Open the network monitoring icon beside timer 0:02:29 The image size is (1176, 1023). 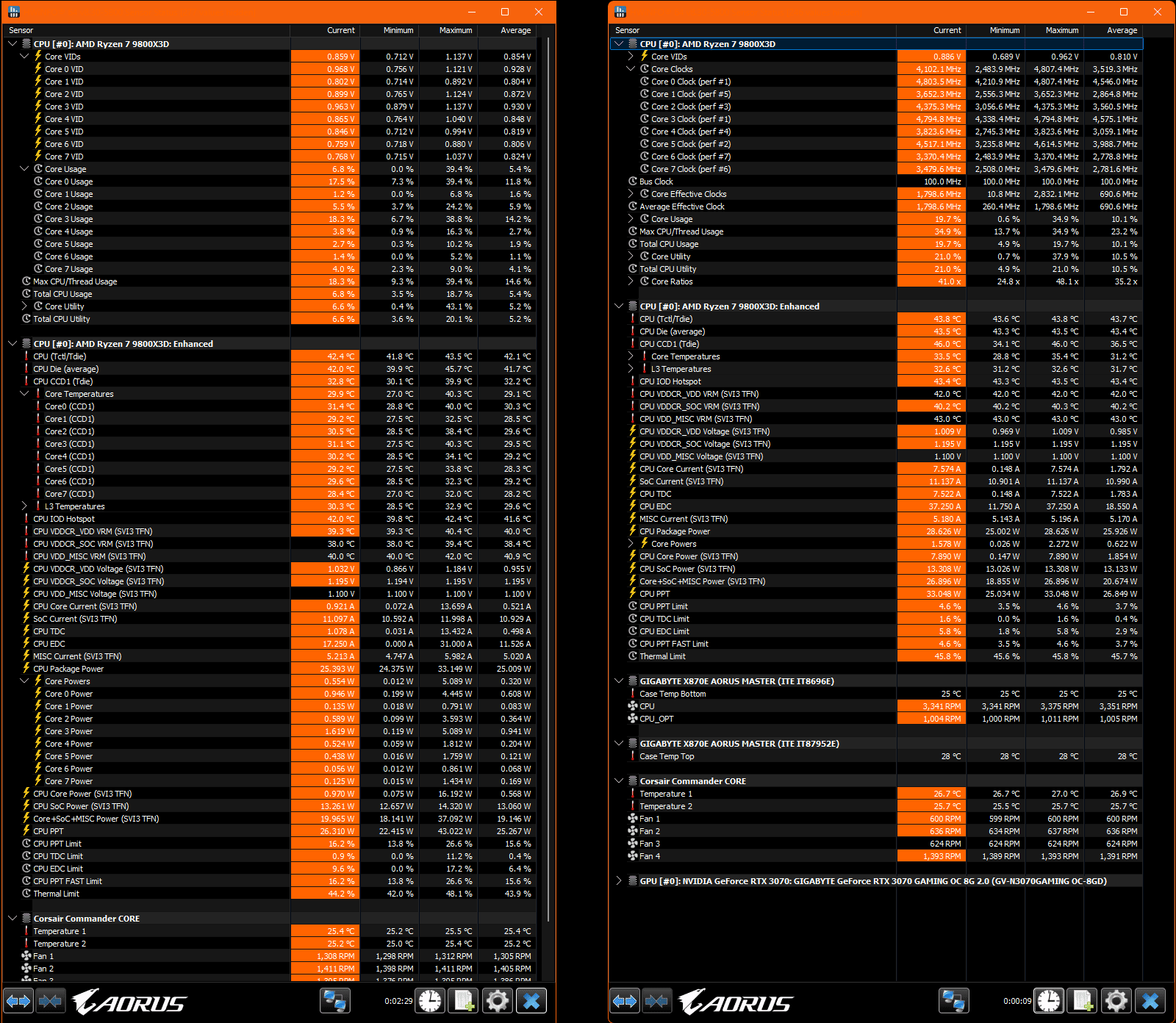pyautogui.click(x=335, y=1001)
